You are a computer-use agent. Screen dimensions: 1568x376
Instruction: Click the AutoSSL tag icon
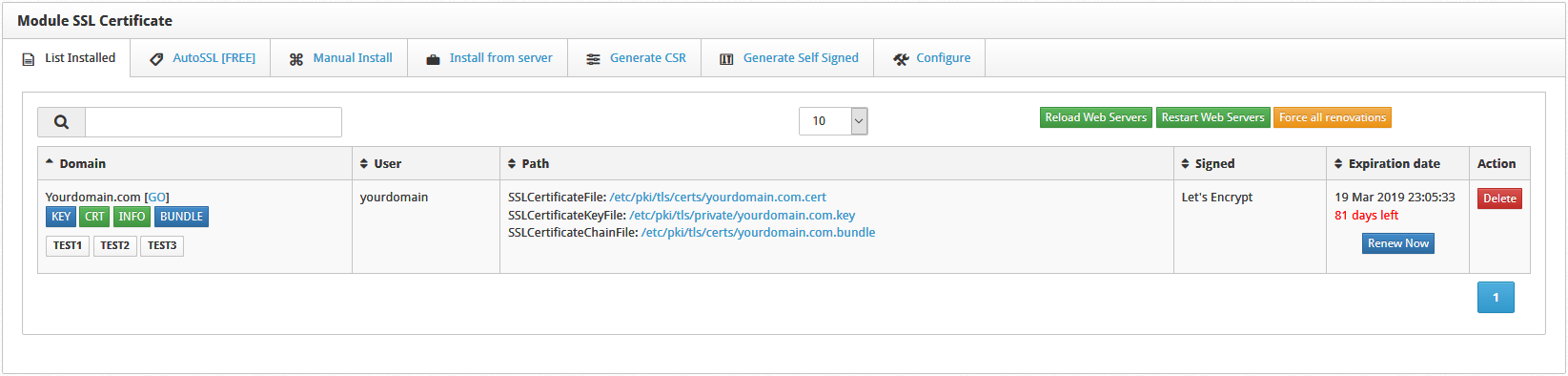(156, 59)
